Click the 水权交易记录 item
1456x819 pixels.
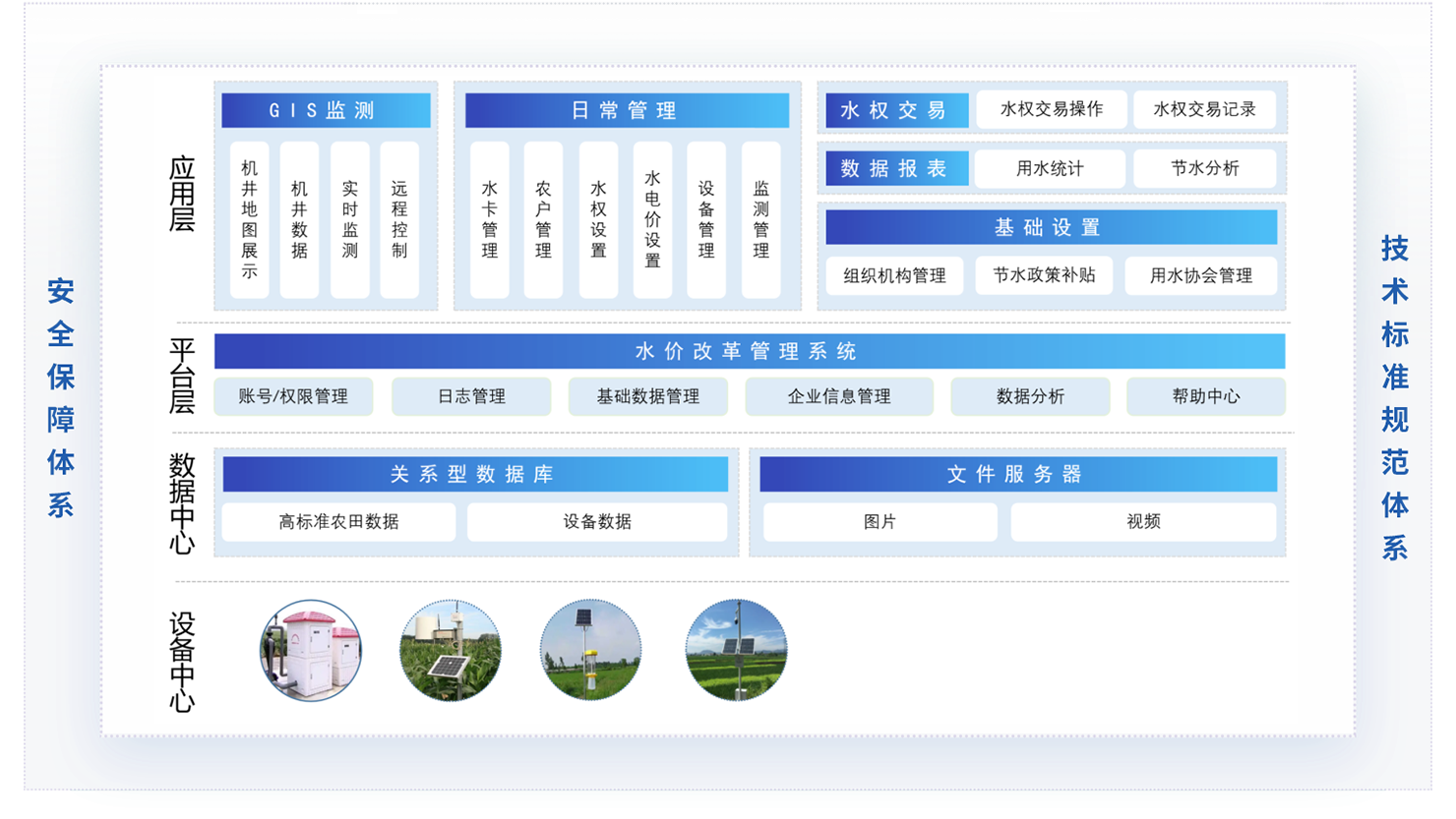click(x=1204, y=109)
